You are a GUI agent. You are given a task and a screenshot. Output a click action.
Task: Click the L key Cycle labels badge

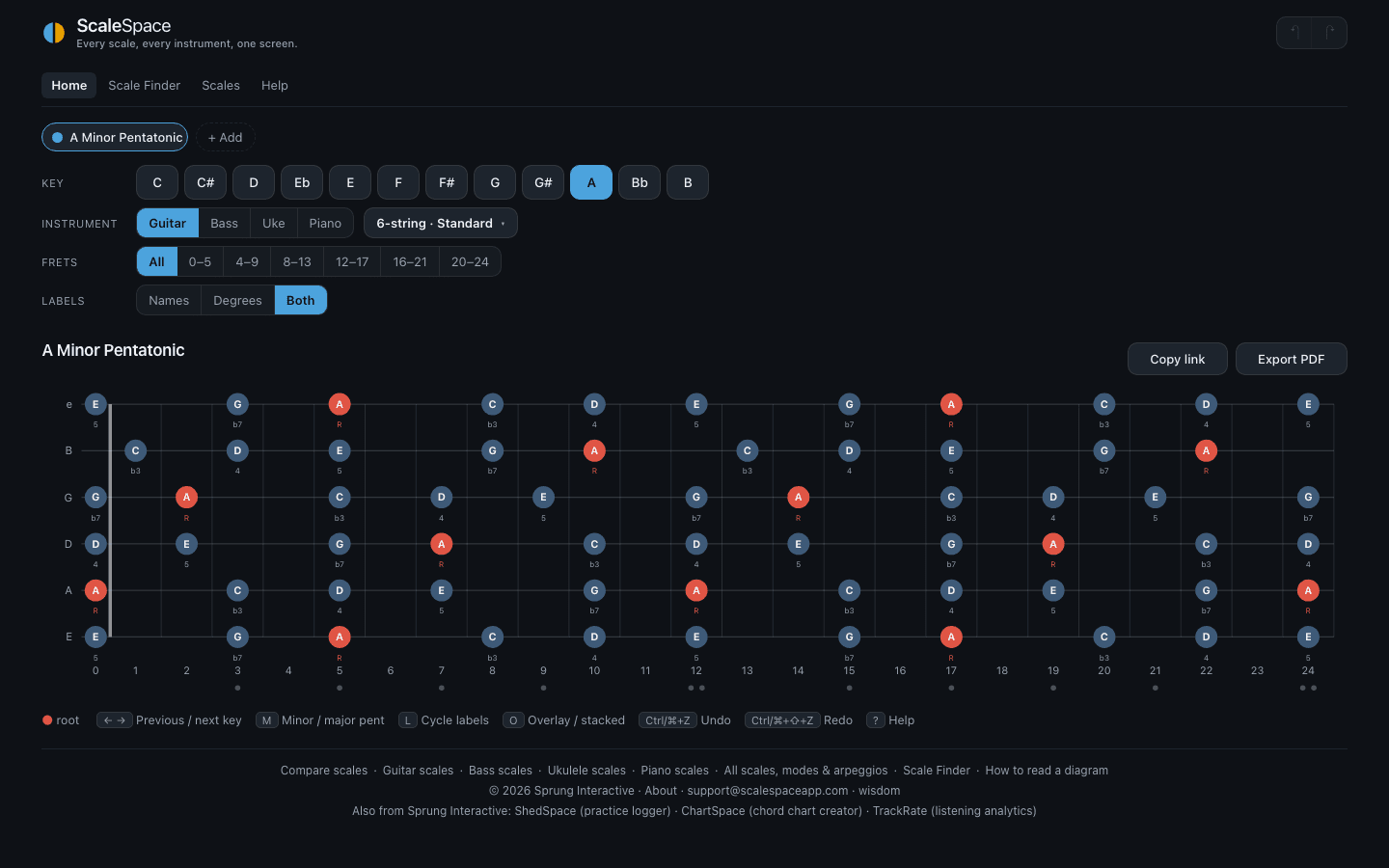click(407, 720)
